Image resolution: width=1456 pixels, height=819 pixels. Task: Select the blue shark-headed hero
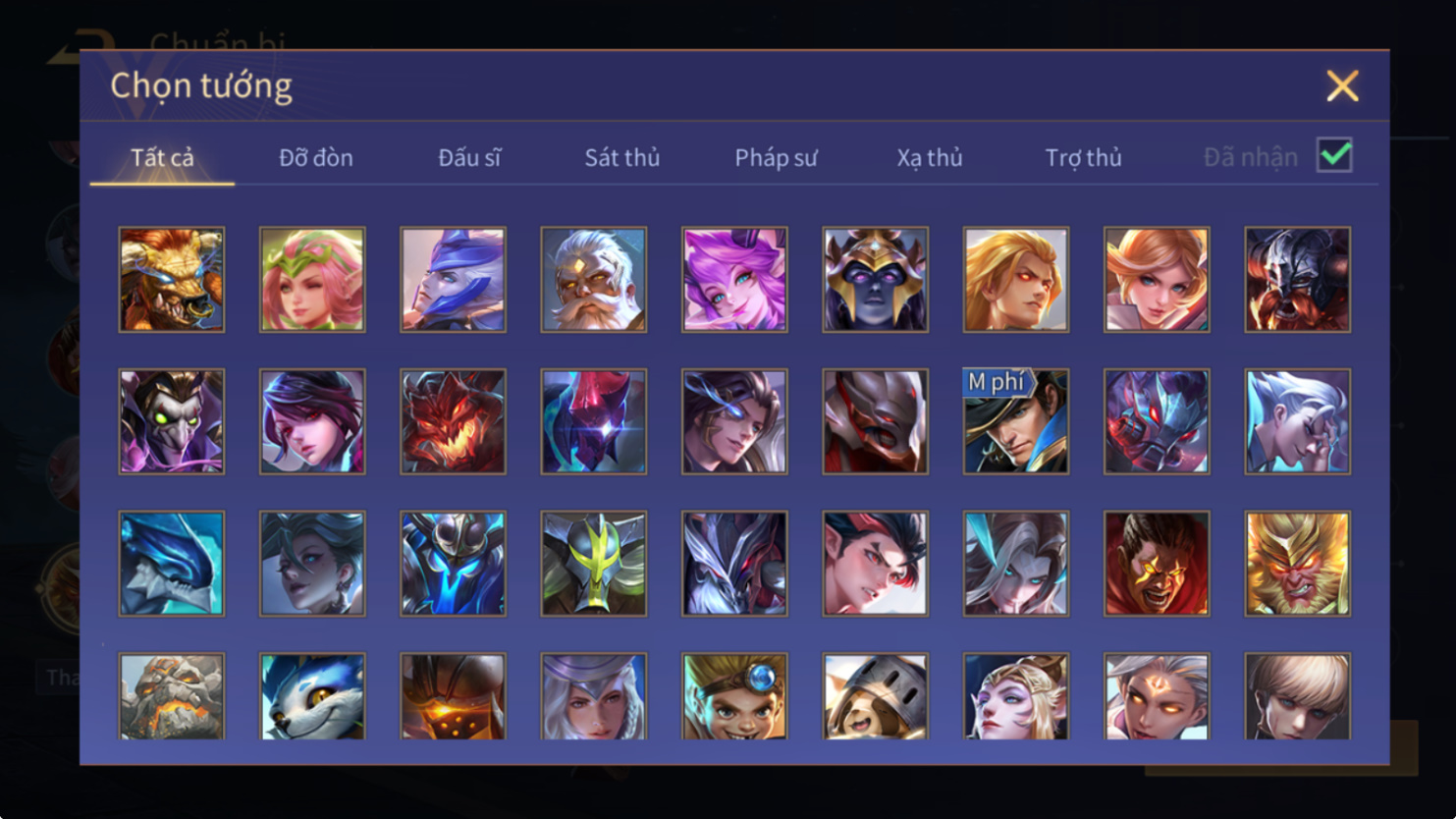coord(172,564)
